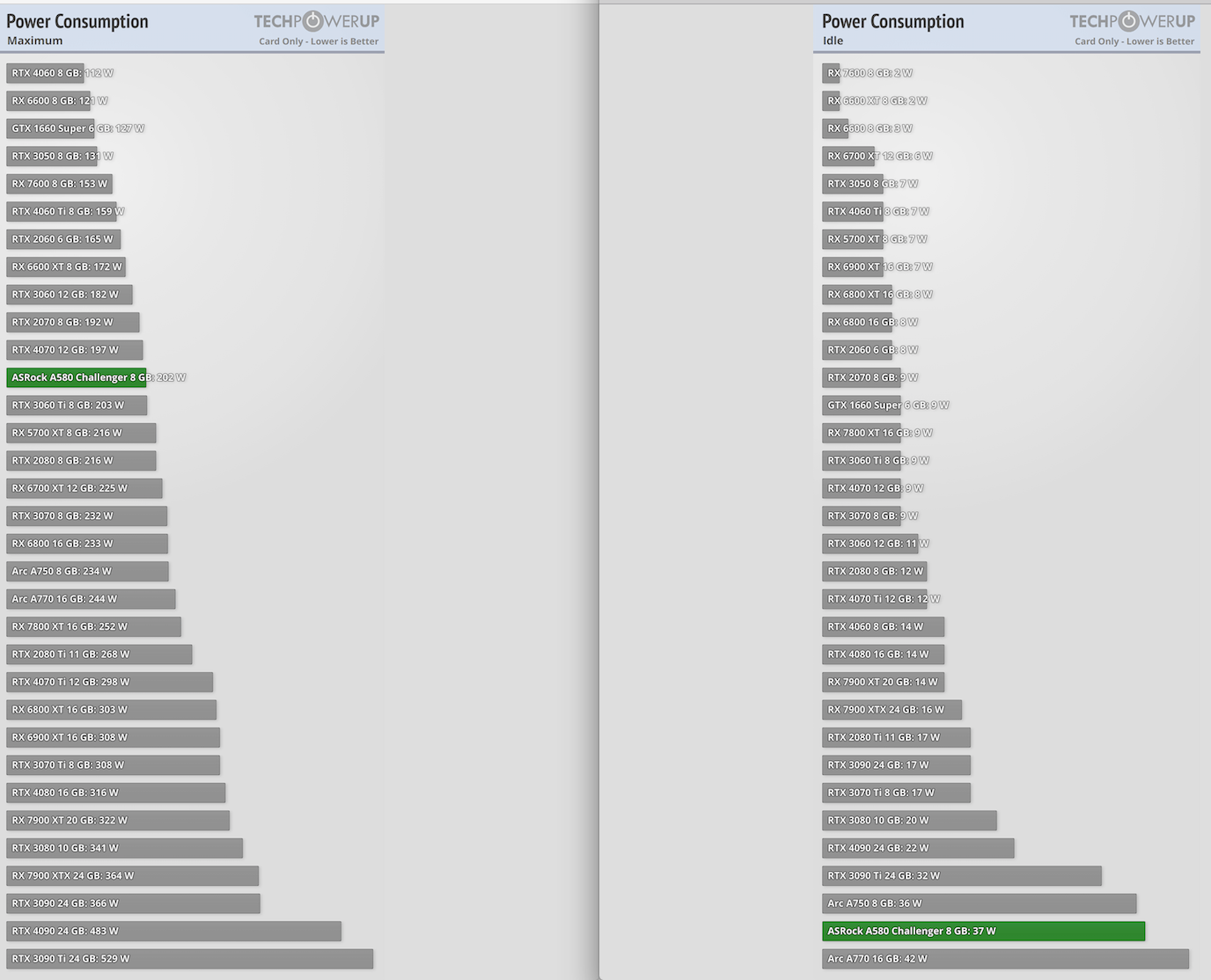
Task: Click the green 'ASRock A580 Challenger 8 GB: 37 W' bar
Action: click(984, 932)
